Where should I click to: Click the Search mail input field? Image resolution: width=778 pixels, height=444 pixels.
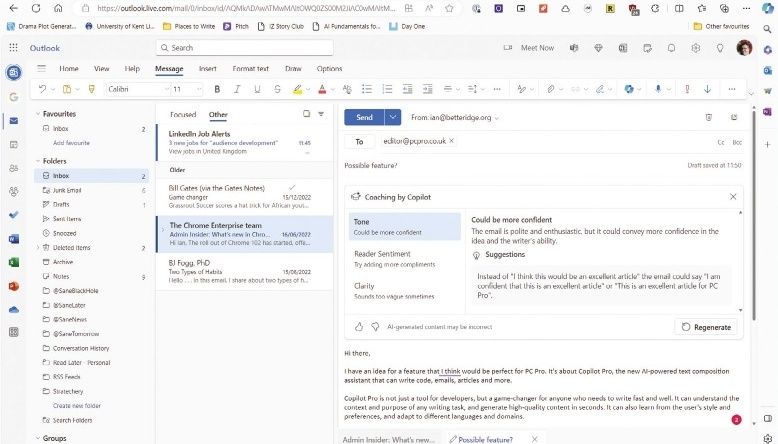[245, 48]
